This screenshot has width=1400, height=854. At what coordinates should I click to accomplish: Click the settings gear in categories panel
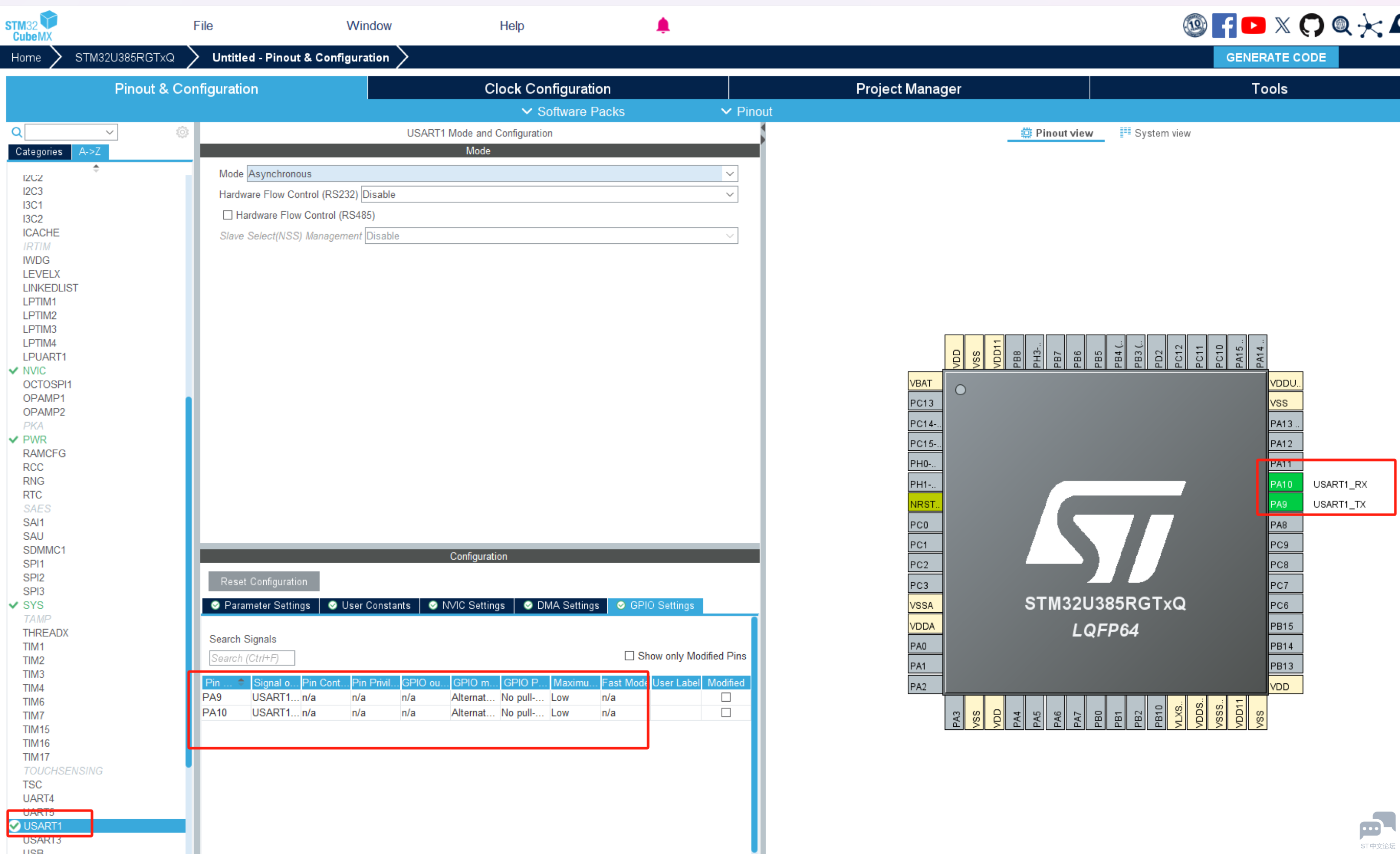point(182,132)
